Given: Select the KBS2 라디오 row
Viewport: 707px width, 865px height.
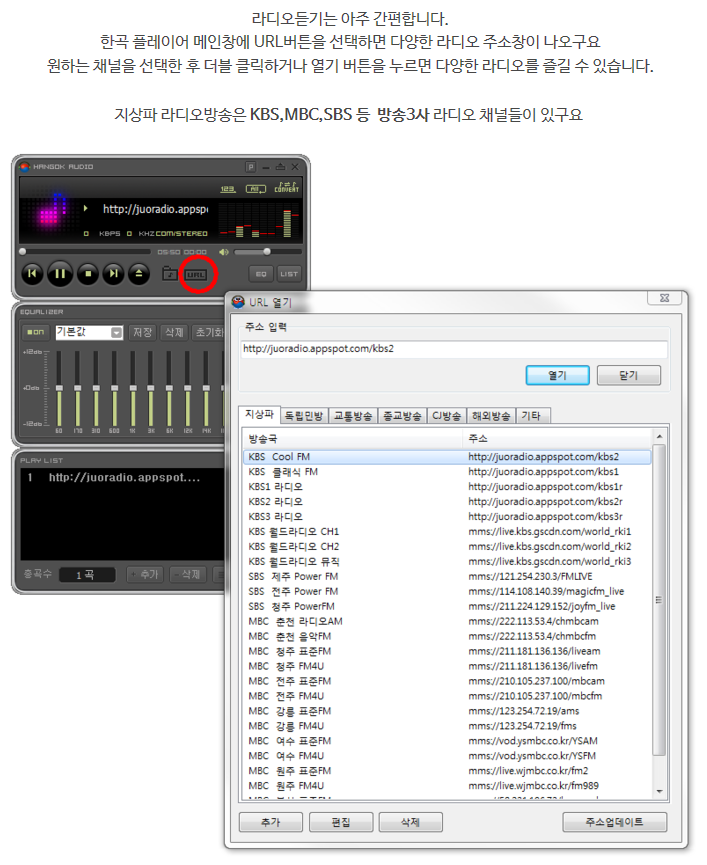Looking at the screenshot, I should point(447,501).
